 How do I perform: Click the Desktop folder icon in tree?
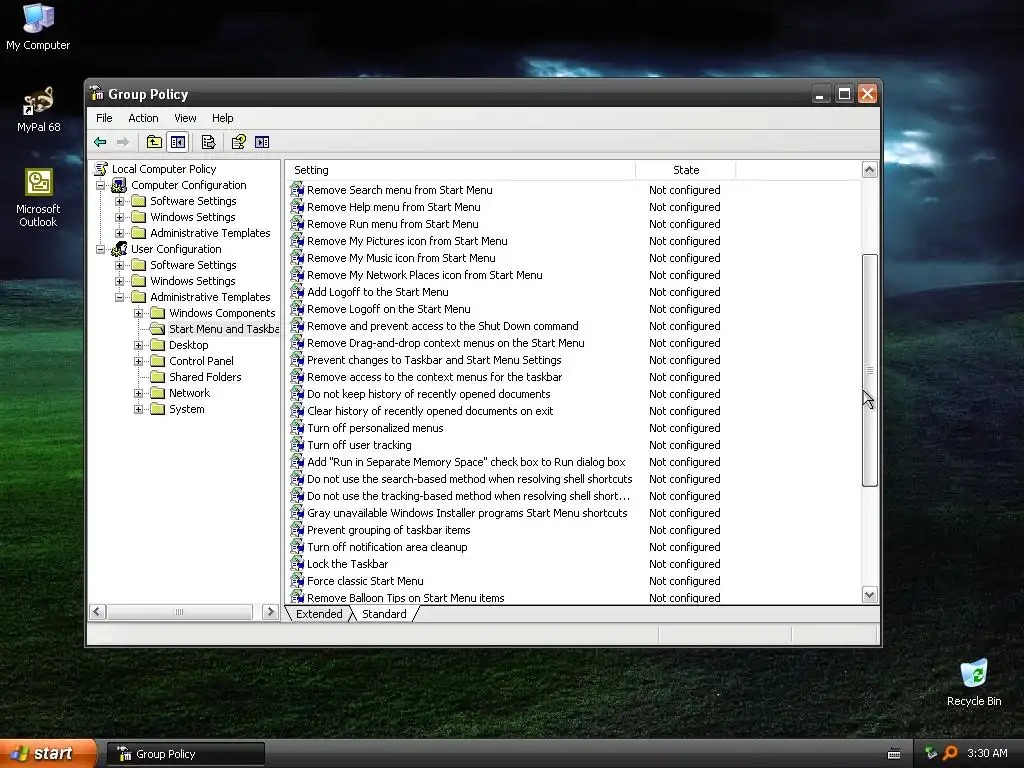[x=157, y=345]
